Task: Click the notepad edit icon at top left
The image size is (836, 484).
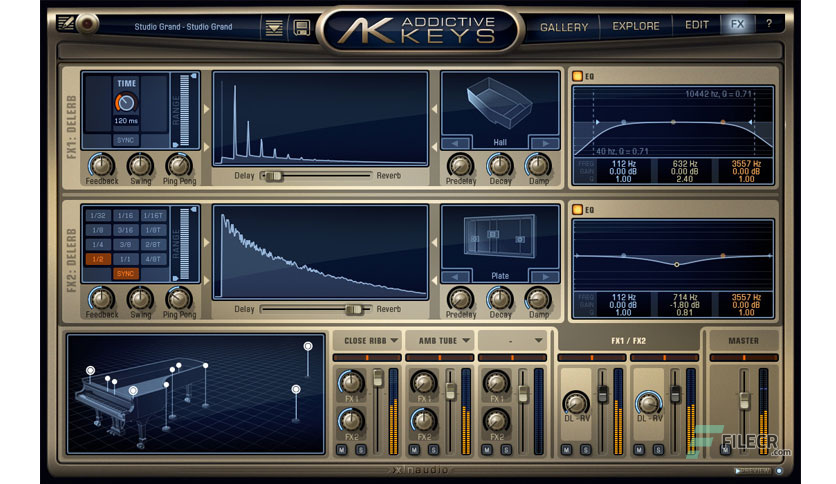Action: point(66,23)
